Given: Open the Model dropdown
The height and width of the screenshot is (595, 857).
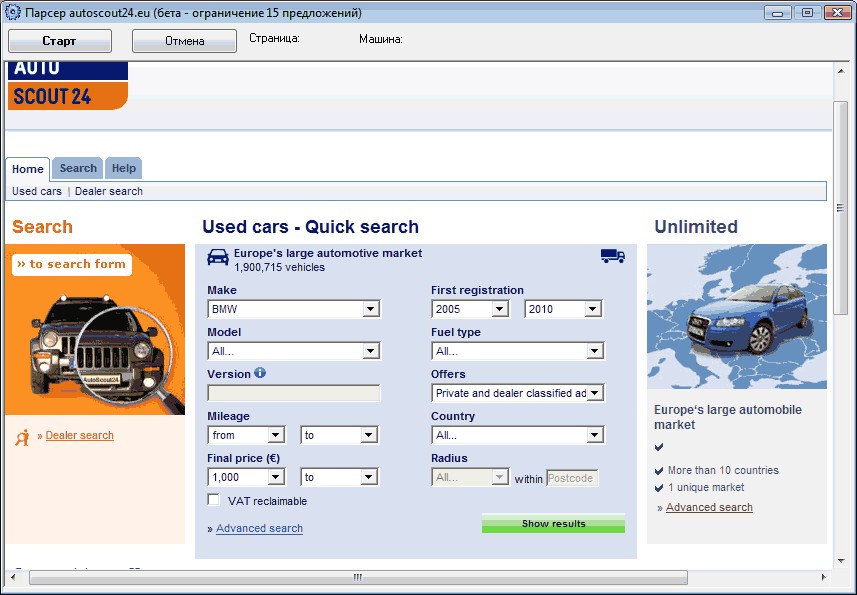Looking at the screenshot, I should [x=294, y=351].
